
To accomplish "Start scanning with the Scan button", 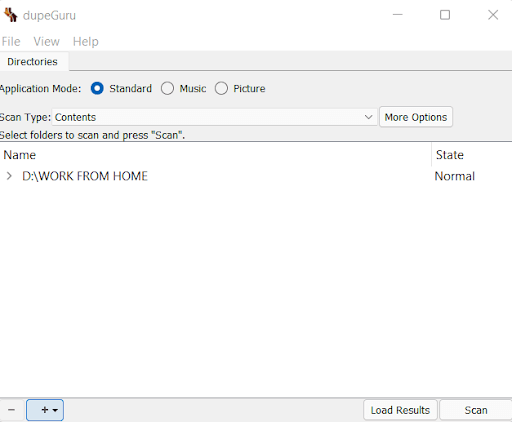I will 476,410.
